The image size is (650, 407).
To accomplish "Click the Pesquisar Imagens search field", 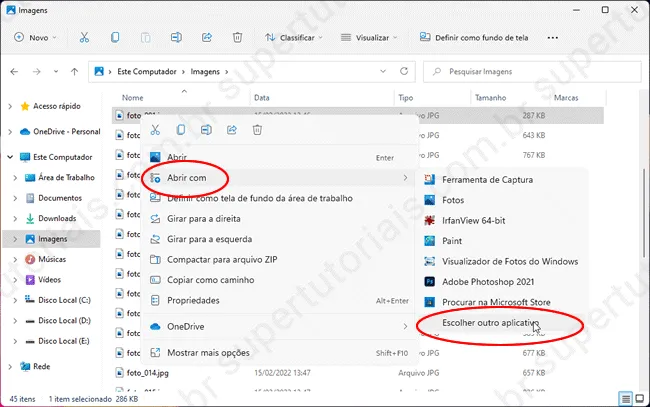I will [532, 72].
